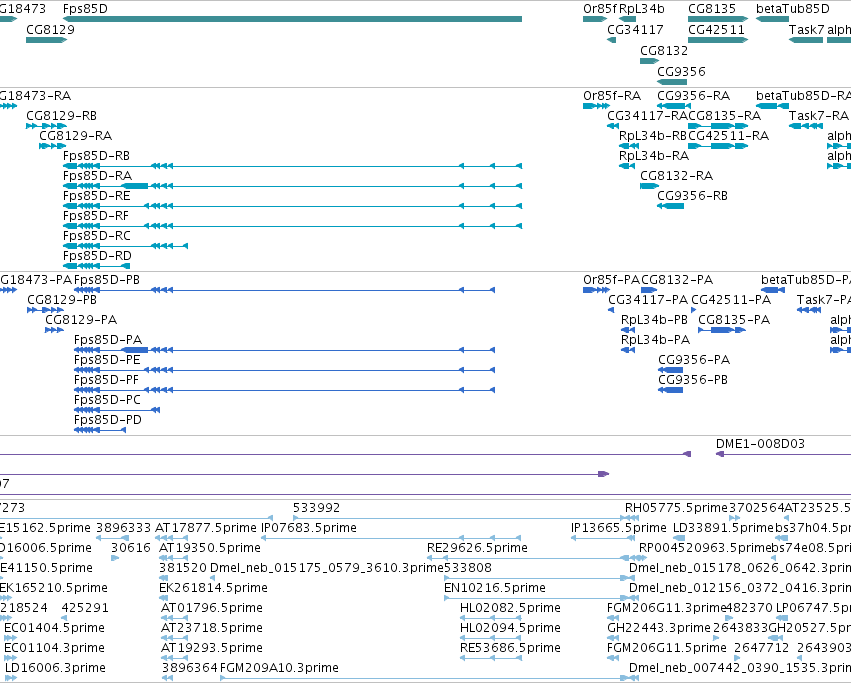Select the Fps85D gene label

85,9
